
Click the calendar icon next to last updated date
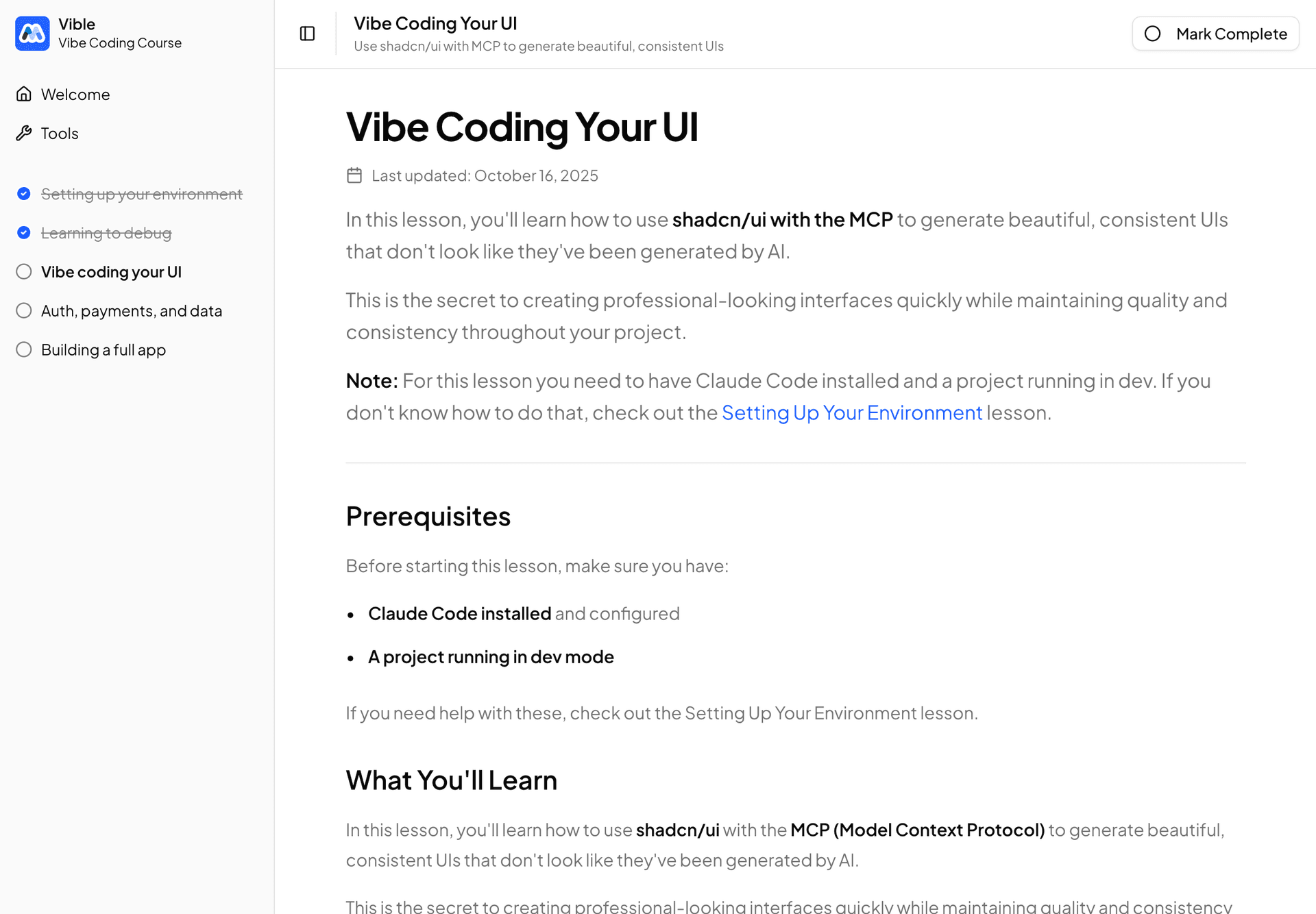point(354,175)
